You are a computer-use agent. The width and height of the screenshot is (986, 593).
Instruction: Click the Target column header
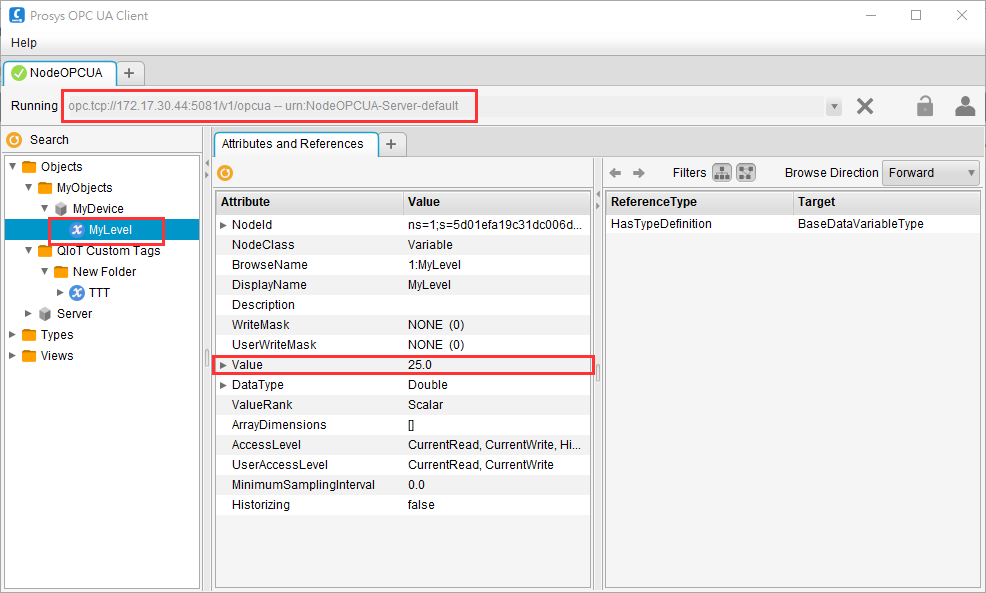[886, 202]
